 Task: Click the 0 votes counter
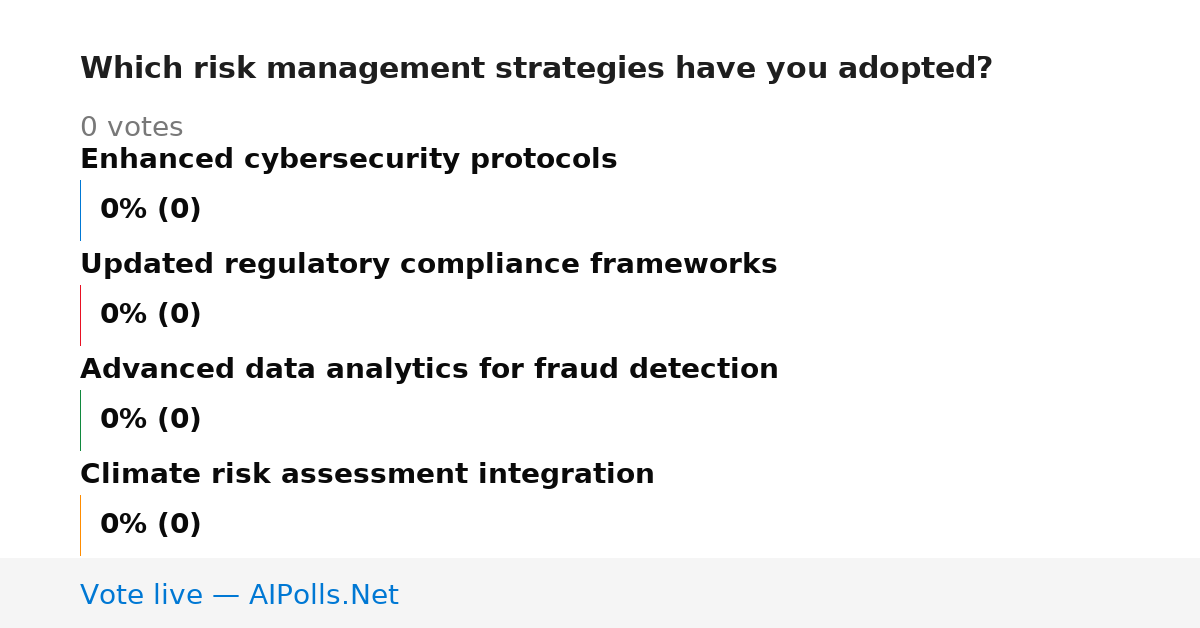(x=131, y=128)
